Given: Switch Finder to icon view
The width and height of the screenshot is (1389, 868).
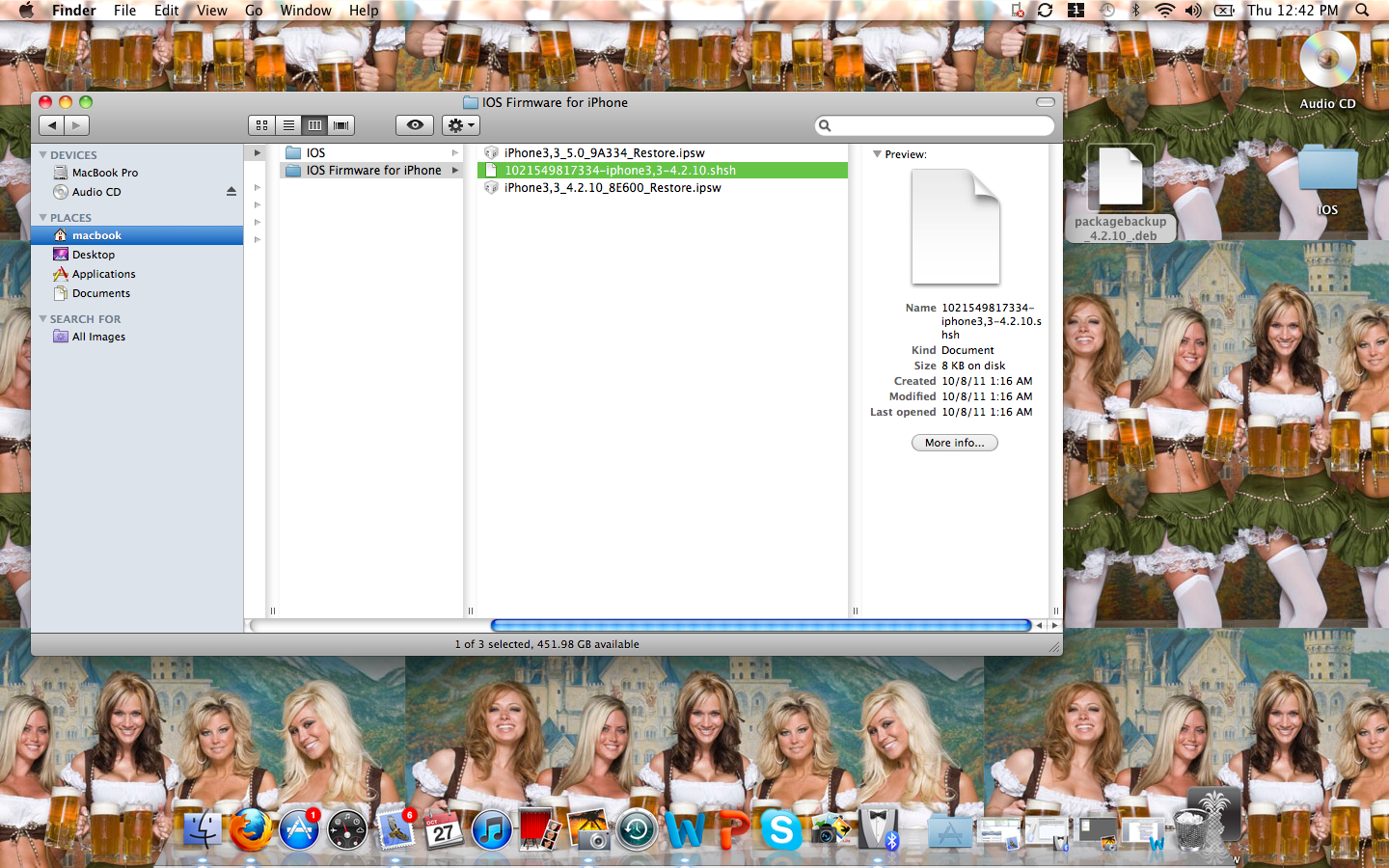Looking at the screenshot, I should (x=261, y=125).
